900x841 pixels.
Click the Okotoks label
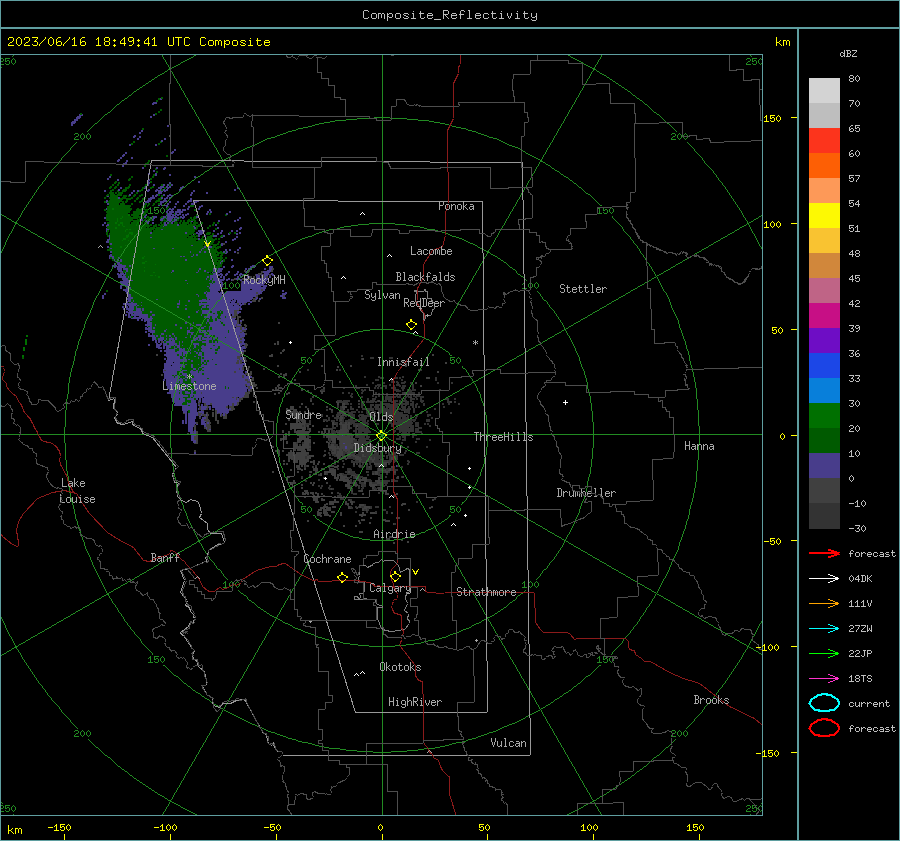pos(400,667)
